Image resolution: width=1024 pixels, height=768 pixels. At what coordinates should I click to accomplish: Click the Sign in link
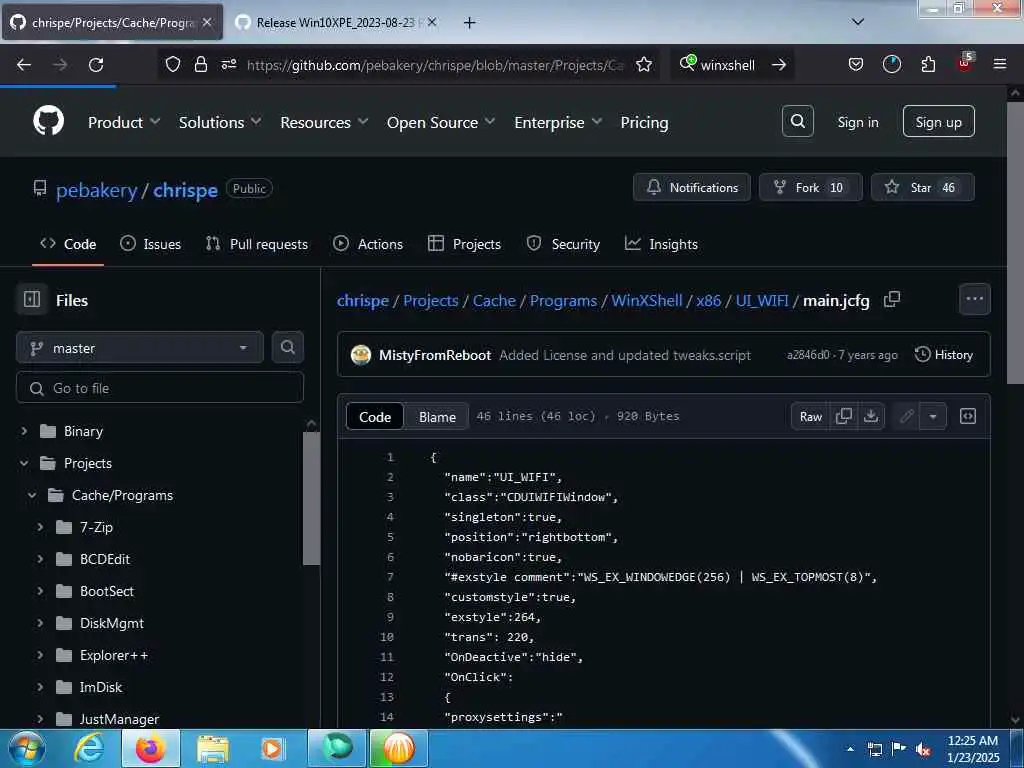[857, 122]
